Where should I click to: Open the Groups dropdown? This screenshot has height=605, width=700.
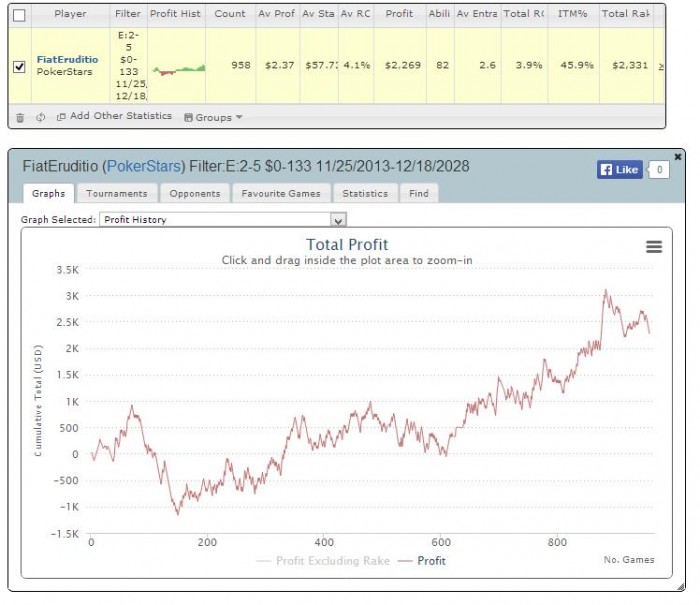coord(213,117)
